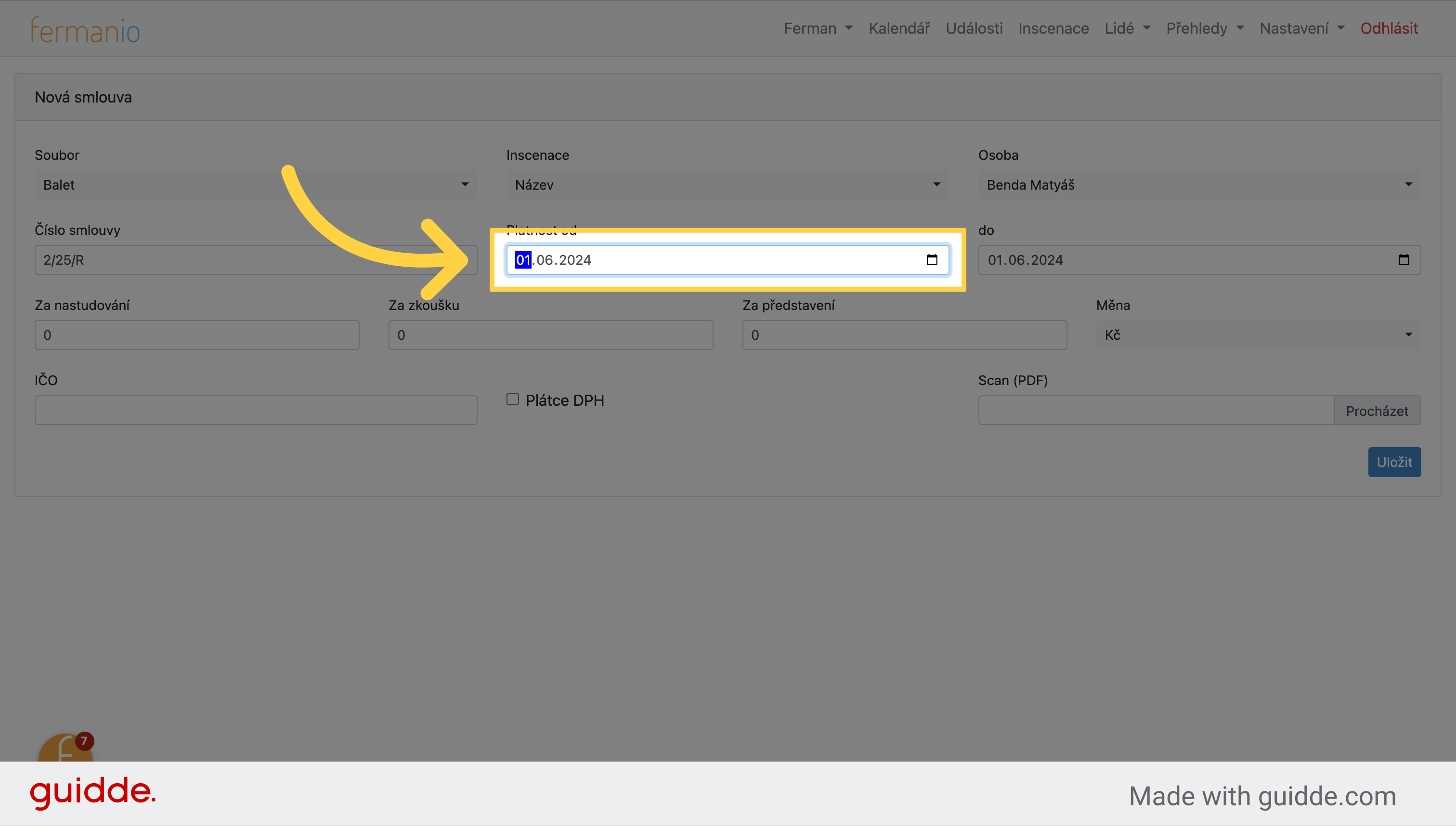This screenshot has width=1456, height=826.
Task: Open the Soubor dropdown showing Balet
Action: tap(256, 185)
